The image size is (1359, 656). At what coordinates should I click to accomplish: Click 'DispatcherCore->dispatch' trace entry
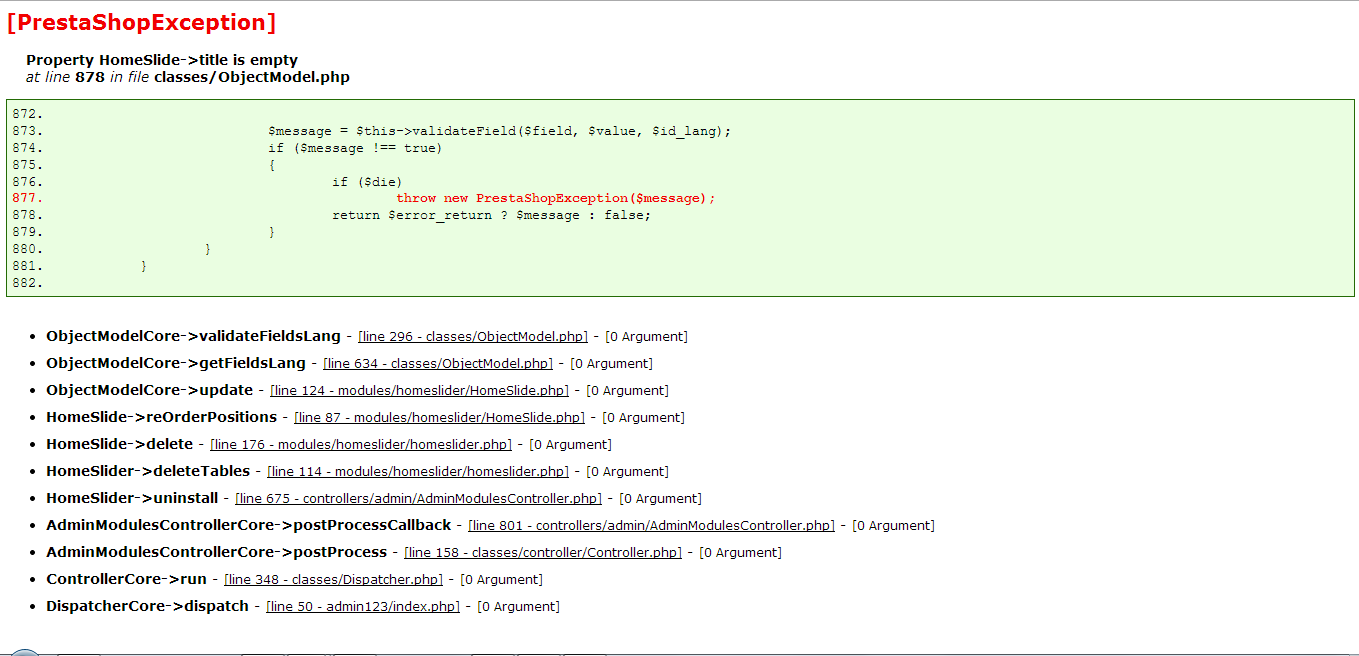pyautogui.click(x=147, y=606)
